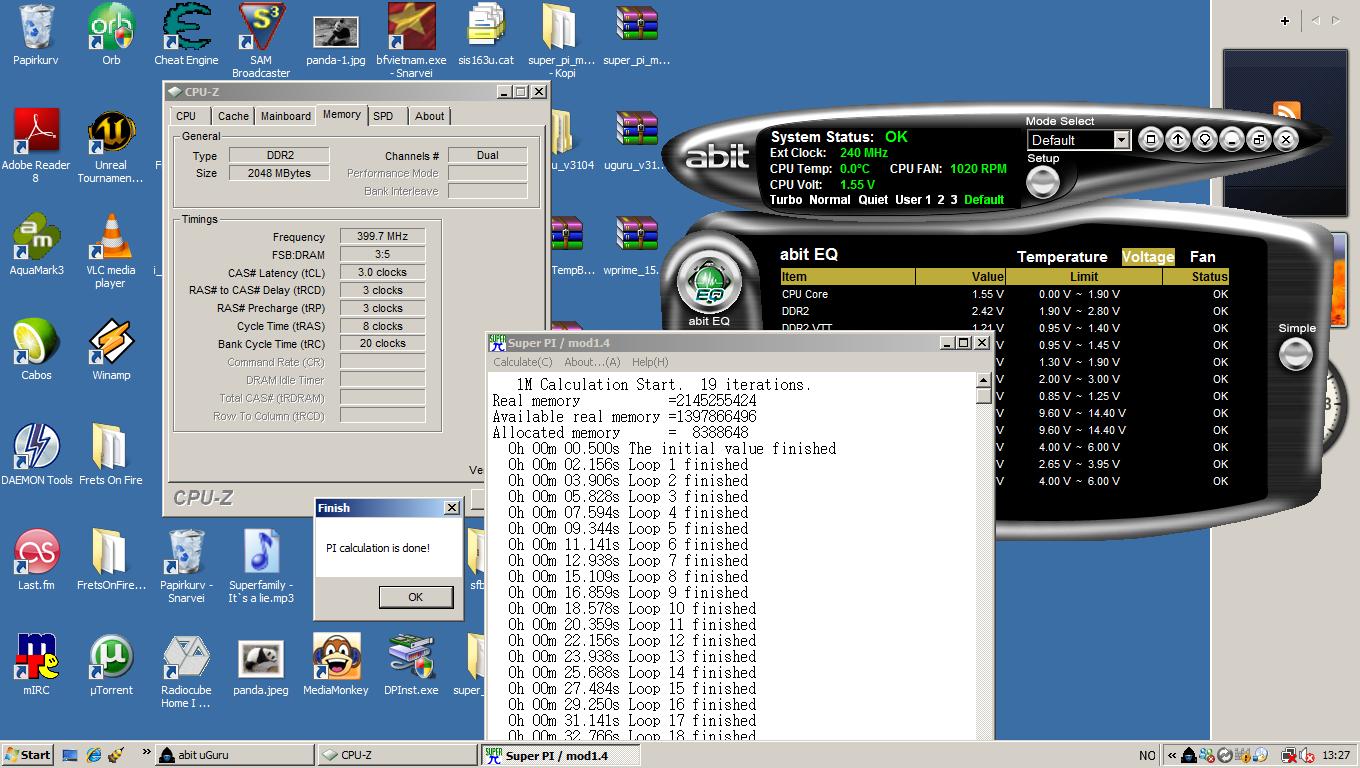This screenshot has height=768, width=1360.
Task: Click the 'CPU Core' row in abit EQ
Action: pos(1004,294)
